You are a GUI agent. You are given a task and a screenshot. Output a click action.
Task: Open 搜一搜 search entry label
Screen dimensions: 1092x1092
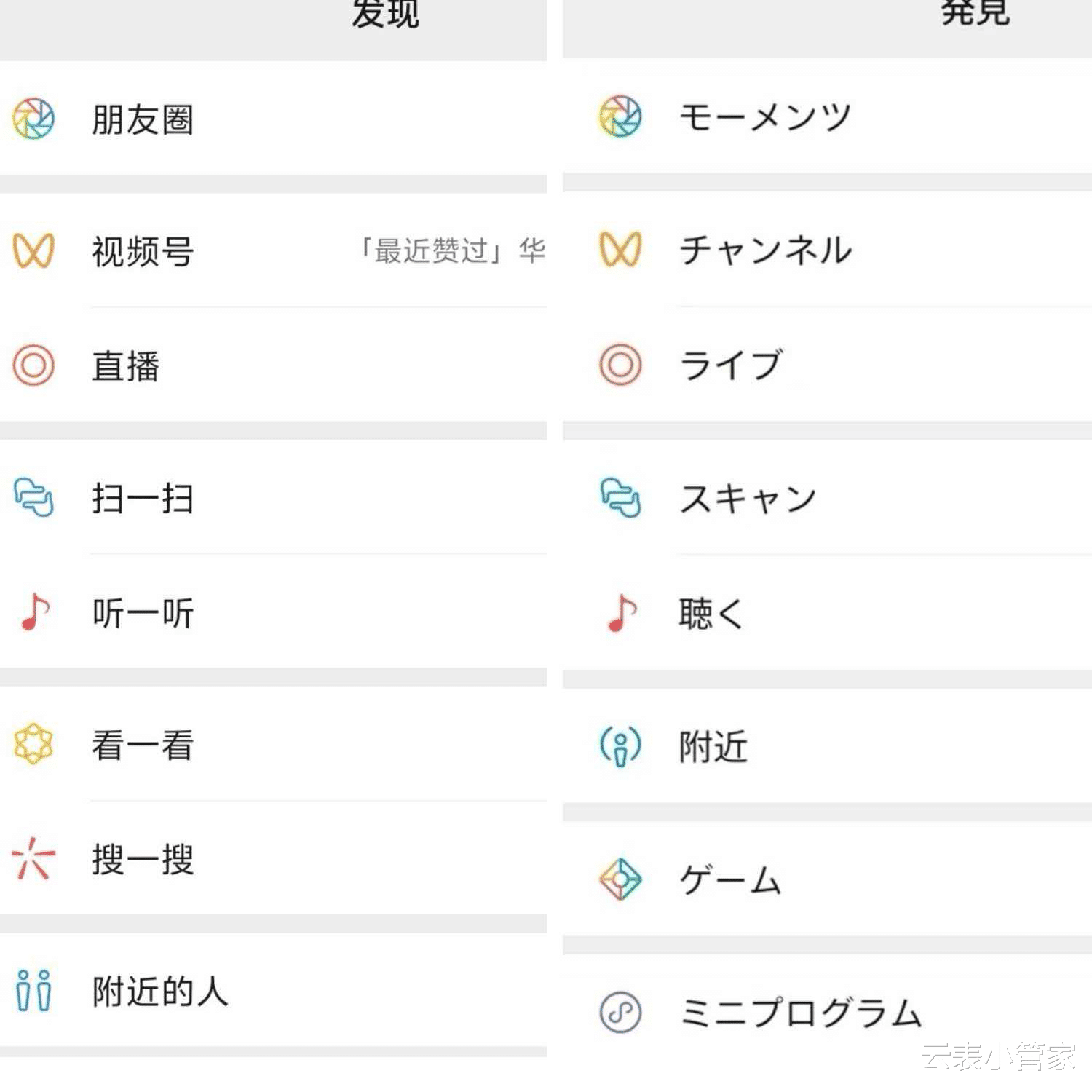pyautogui.click(x=143, y=859)
